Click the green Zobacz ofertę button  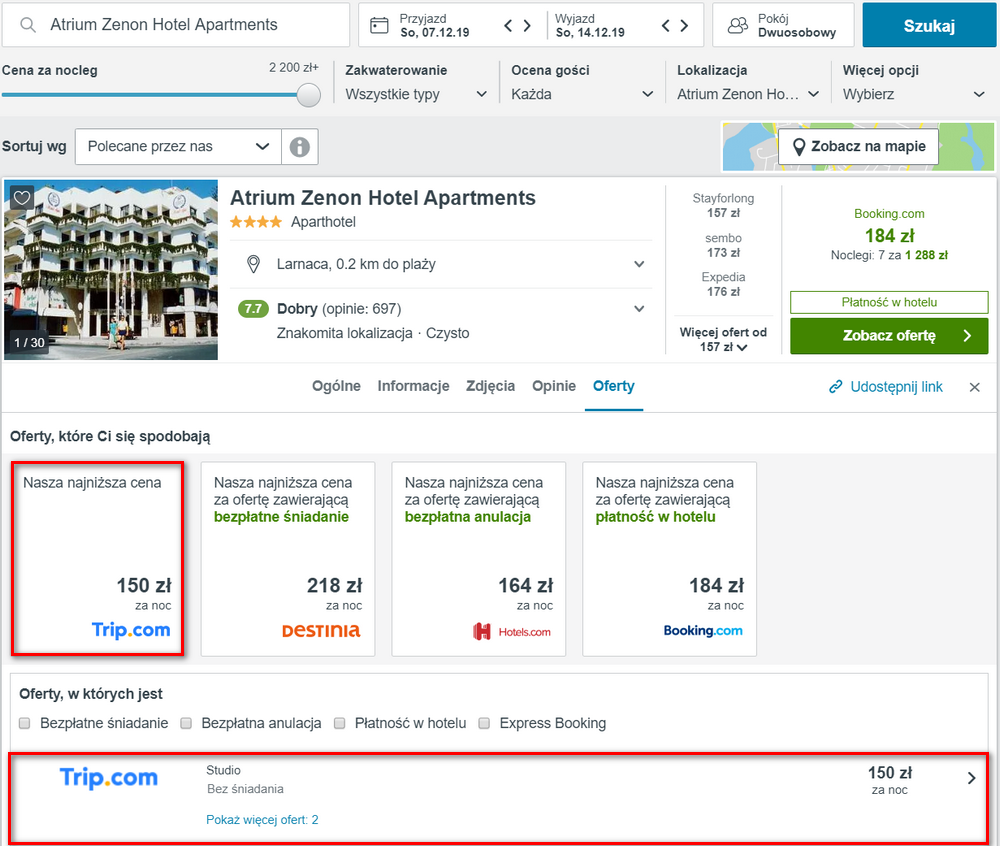click(889, 335)
